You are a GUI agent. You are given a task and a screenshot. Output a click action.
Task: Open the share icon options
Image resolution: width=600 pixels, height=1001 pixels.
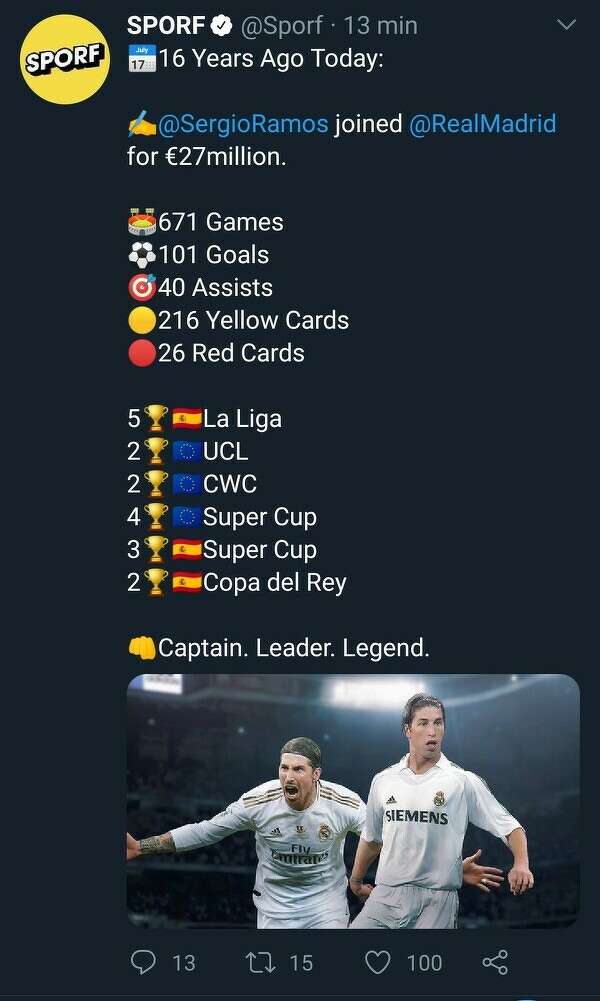click(x=495, y=962)
